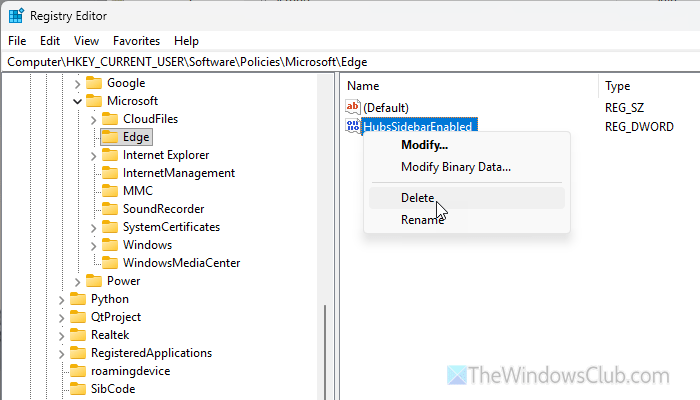Expand the Windows key
Screen dimensions: 700x400
(x=93, y=246)
